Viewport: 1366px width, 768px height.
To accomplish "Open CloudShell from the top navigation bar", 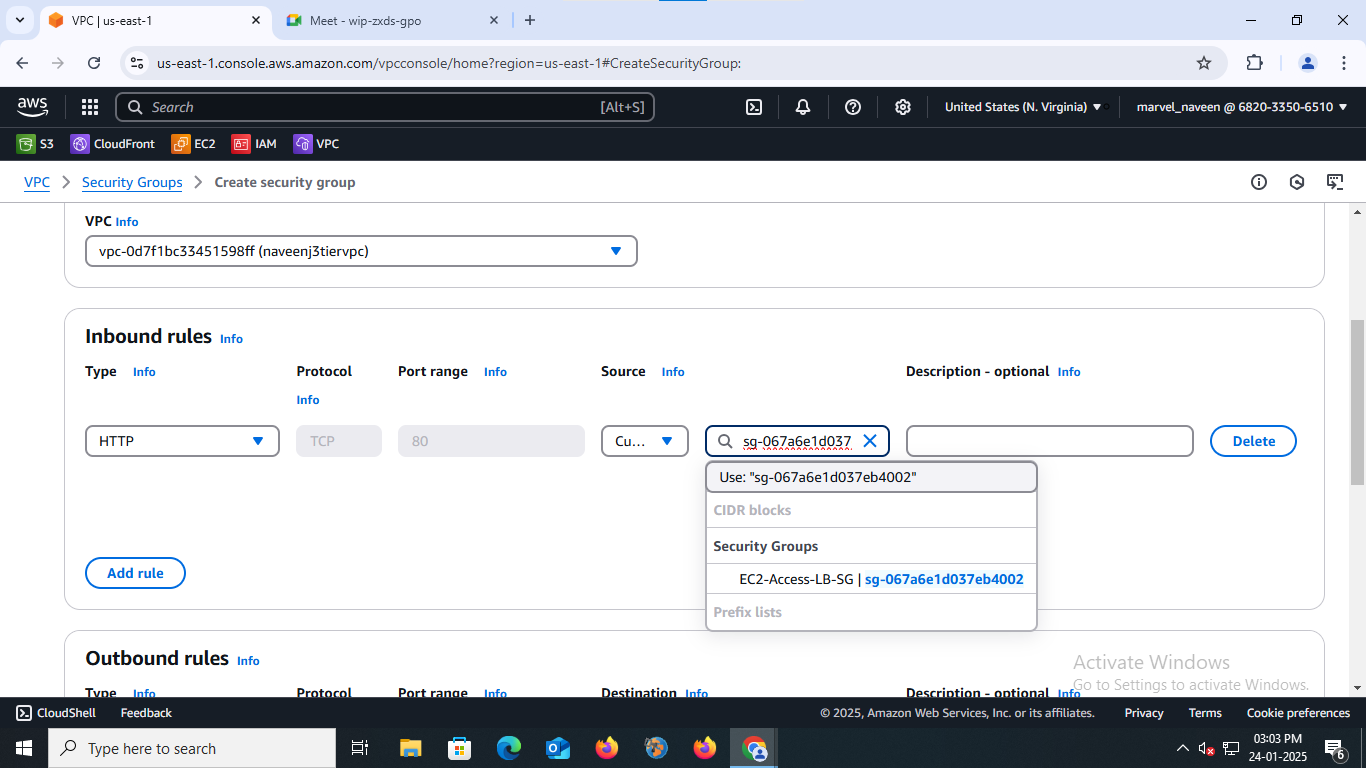I will tap(754, 107).
